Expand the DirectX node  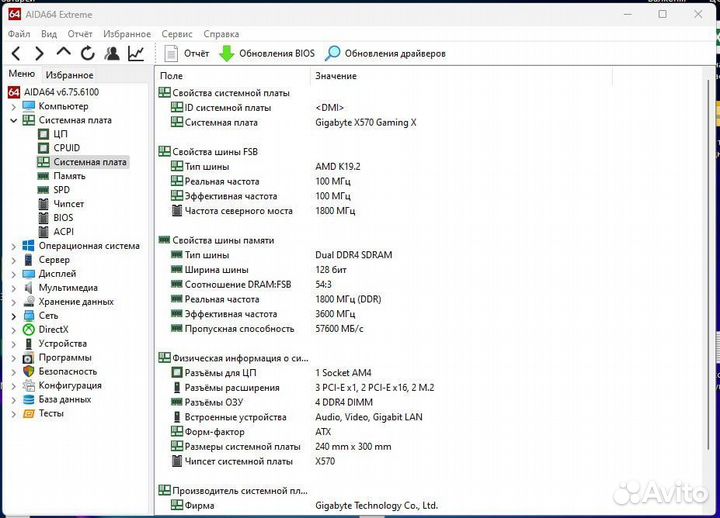click(13, 330)
